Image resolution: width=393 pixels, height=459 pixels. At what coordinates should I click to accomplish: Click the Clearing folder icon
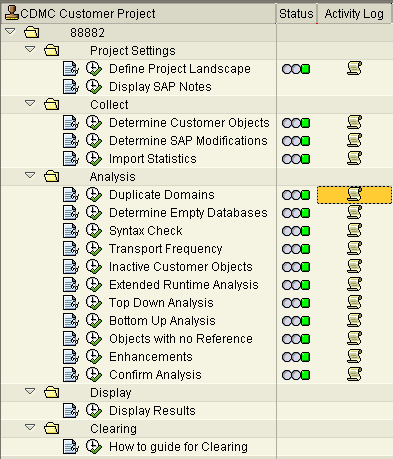point(52,428)
